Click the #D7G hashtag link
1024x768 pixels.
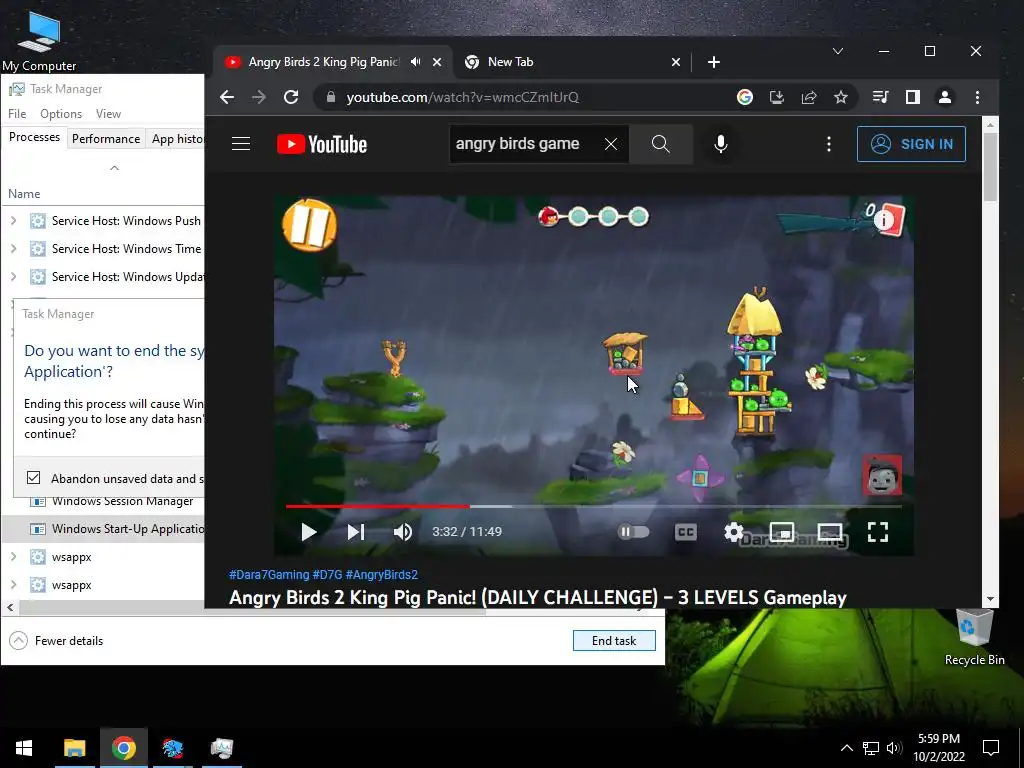[x=327, y=575]
